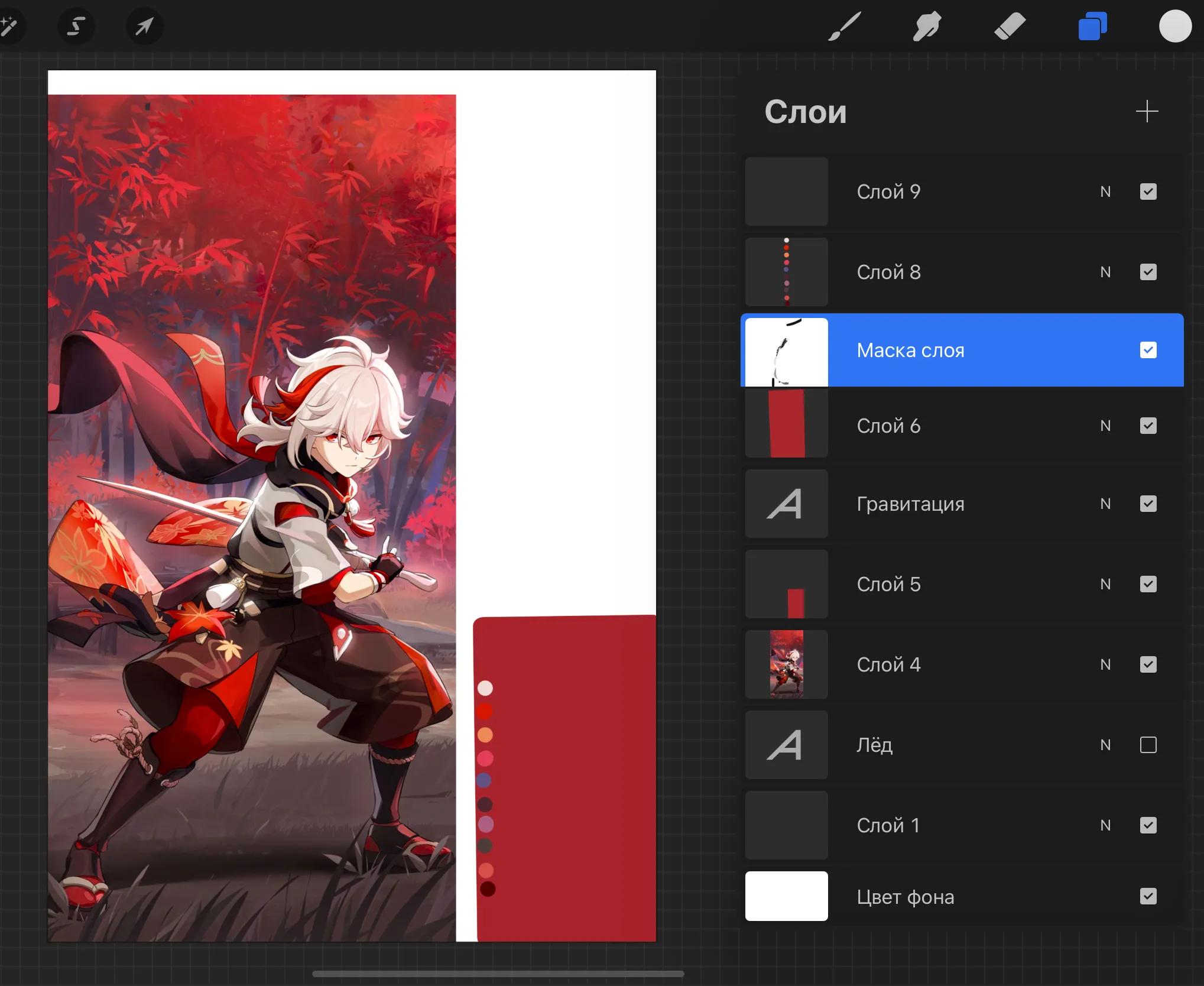Tap the darkest maroon palette dot on canvas

click(x=488, y=888)
